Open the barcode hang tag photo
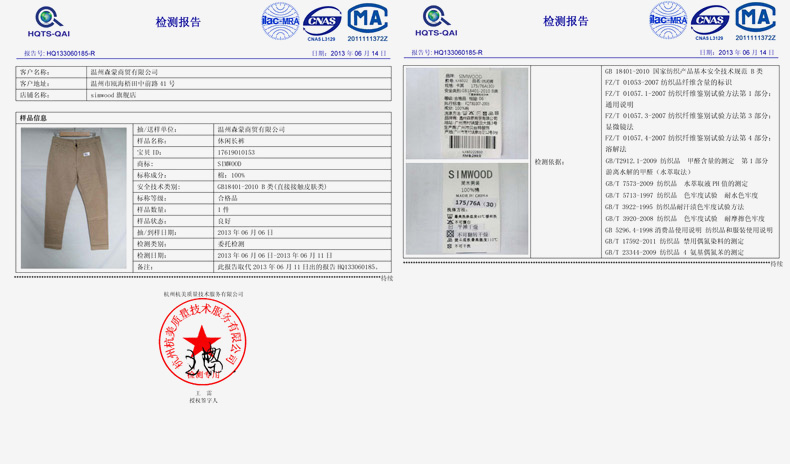790x464 pixels. pyautogui.click(x=467, y=113)
